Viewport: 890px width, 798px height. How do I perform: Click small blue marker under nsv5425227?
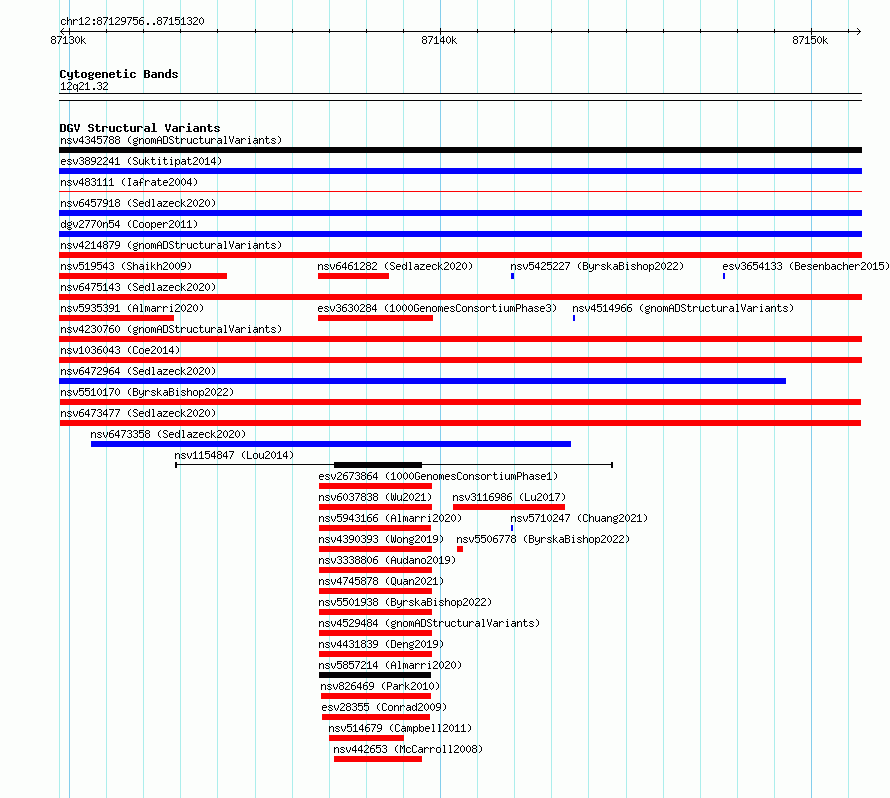pos(513,276)
